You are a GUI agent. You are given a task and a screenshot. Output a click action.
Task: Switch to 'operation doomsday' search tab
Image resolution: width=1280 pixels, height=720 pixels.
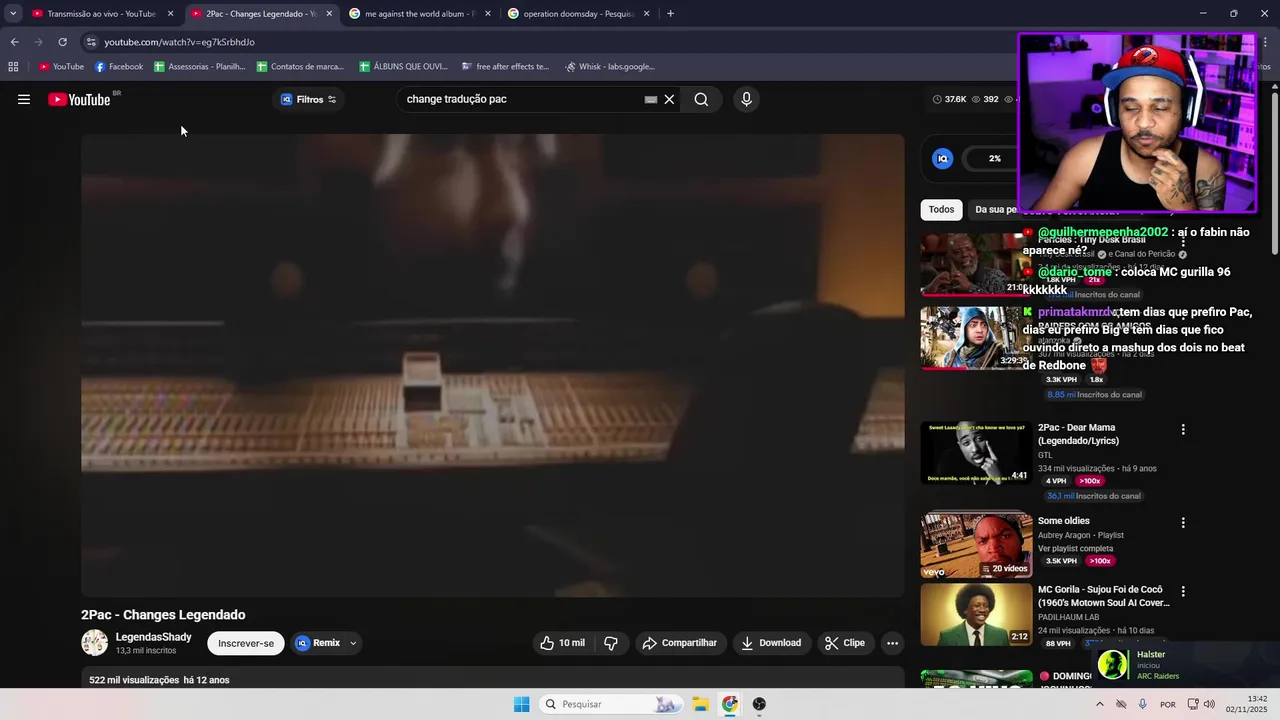pyautogui.click(x=577, y=14)
